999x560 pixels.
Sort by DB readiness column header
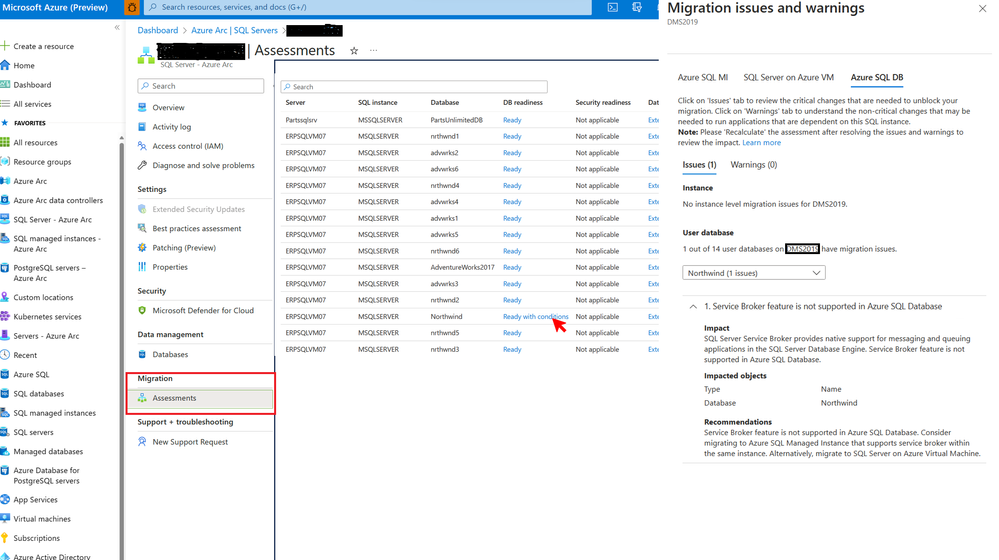pyautogui.click(x=522, y=103)
